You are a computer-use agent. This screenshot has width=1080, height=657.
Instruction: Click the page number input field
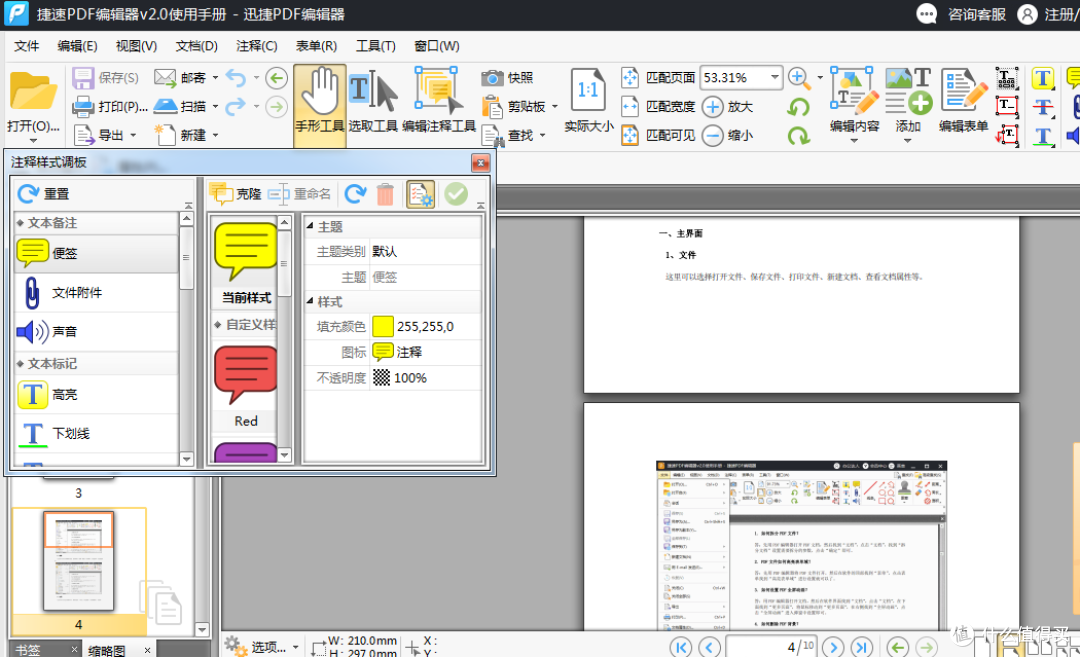(771, 647)
